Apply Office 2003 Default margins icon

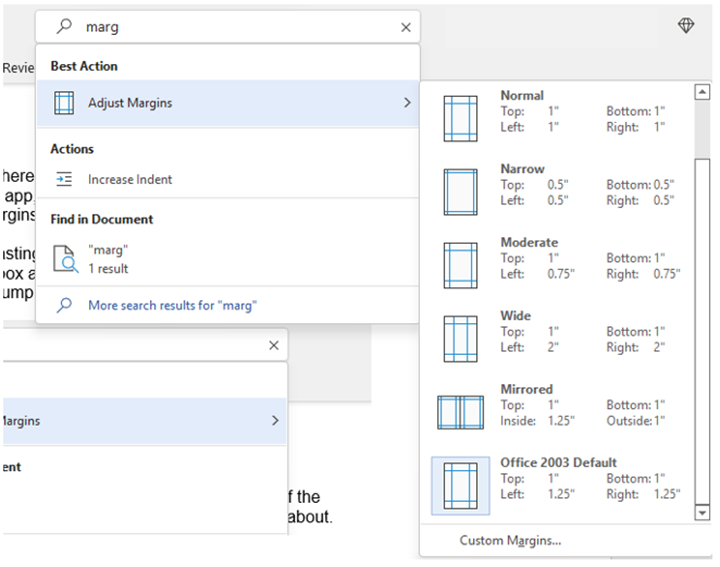click(x=461, y=486)
